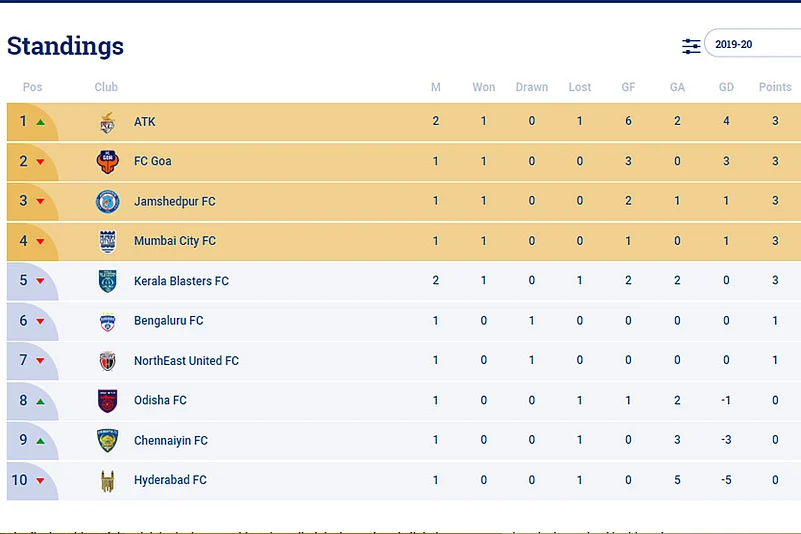The image size is (801, 534).
Task: Click the Bengaluru FC club logo
Action: 107,321
